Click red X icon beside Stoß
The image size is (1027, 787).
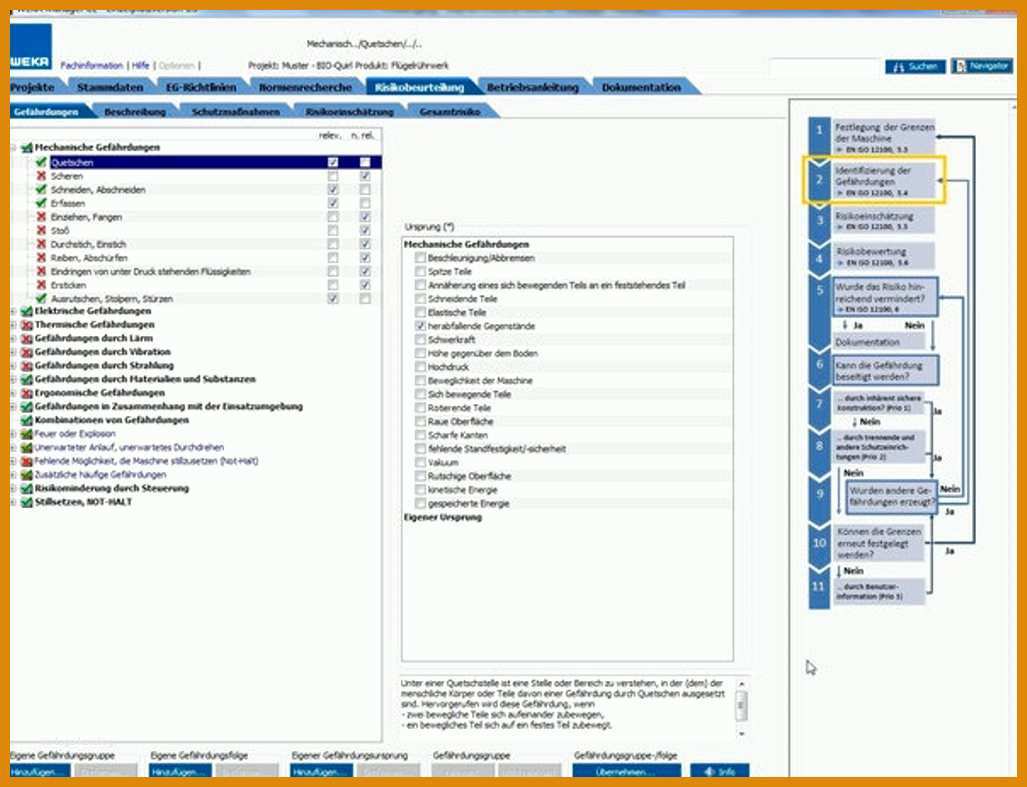point(41,230)
